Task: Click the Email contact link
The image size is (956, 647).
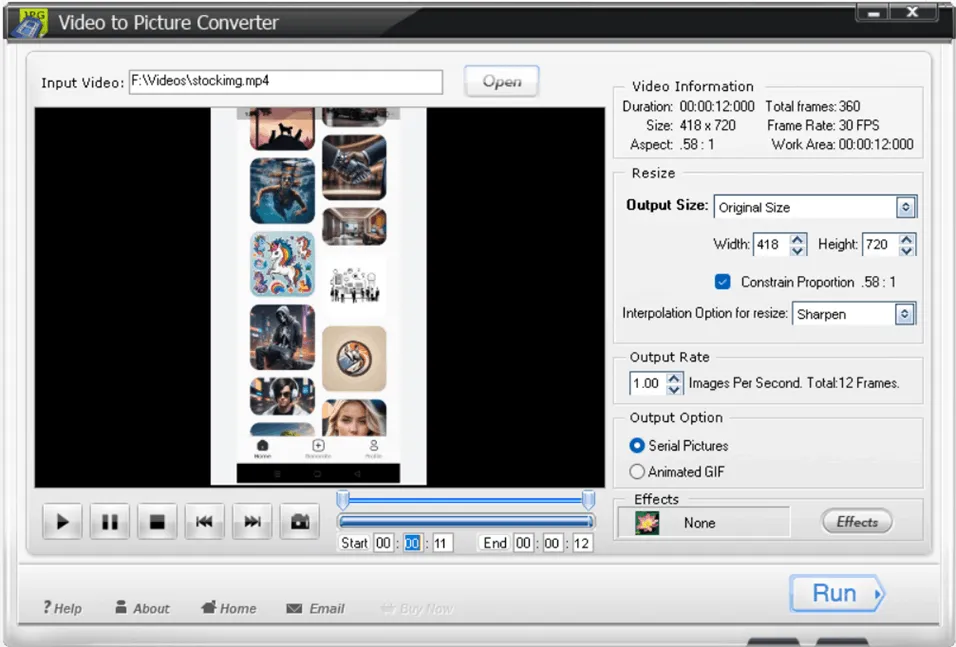Action: 315,608
